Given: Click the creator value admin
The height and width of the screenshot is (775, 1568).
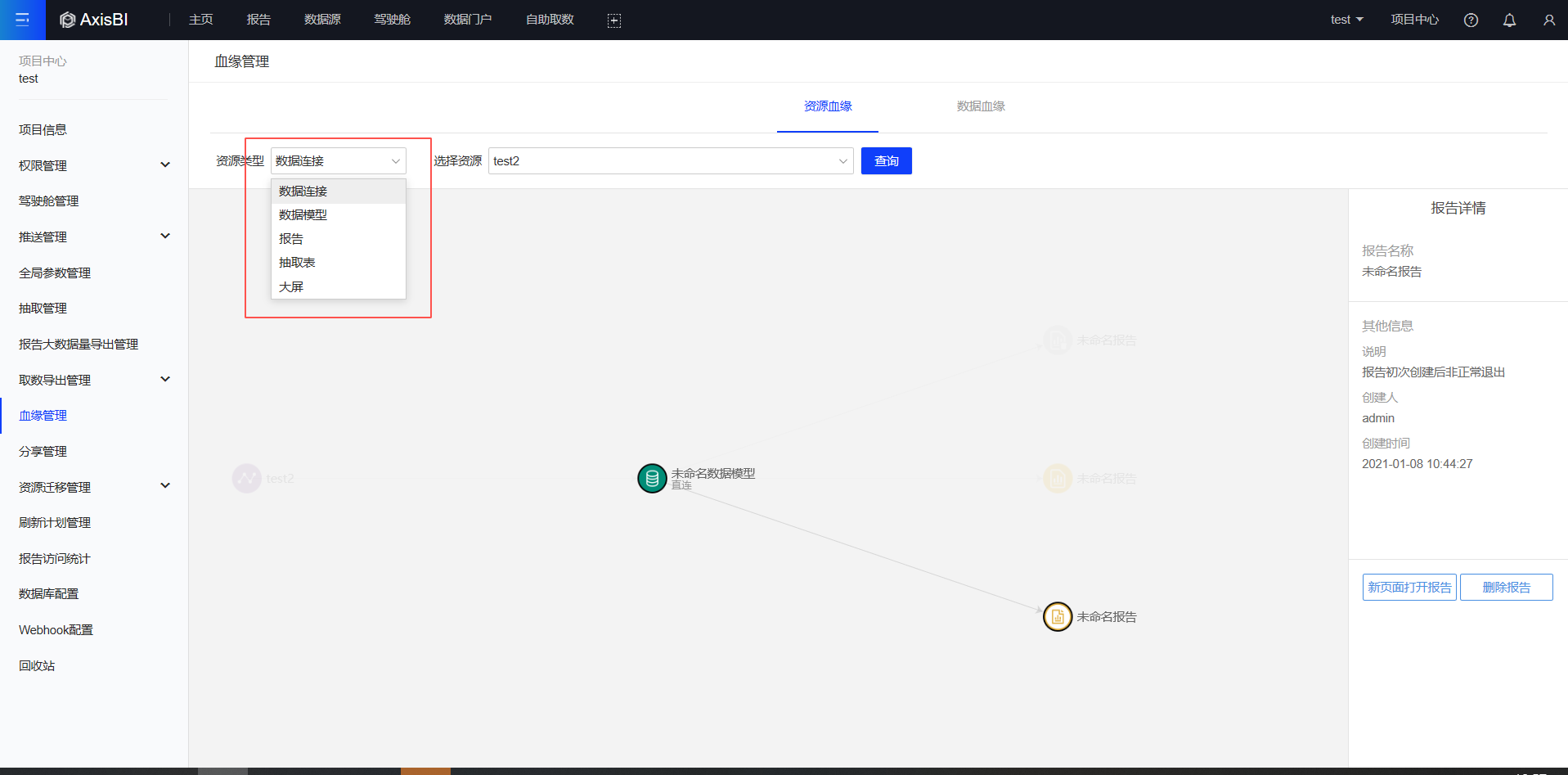Looking at the screenshot, I should click(x=1378, y=418).
